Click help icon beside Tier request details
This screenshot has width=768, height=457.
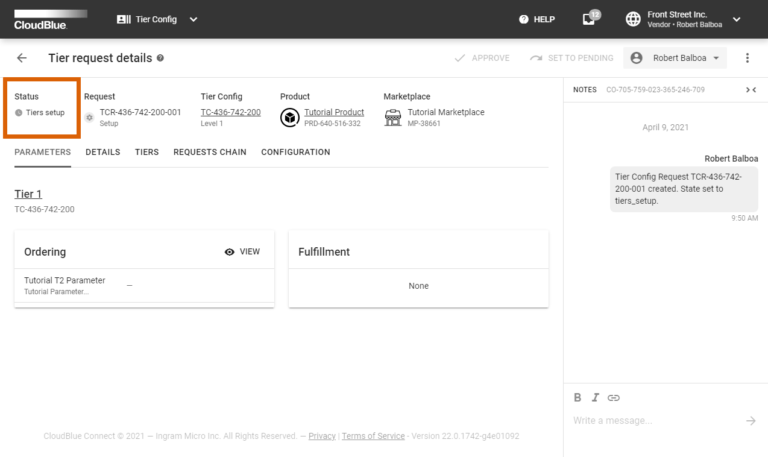pyautogui.click(x=160, y=58)
